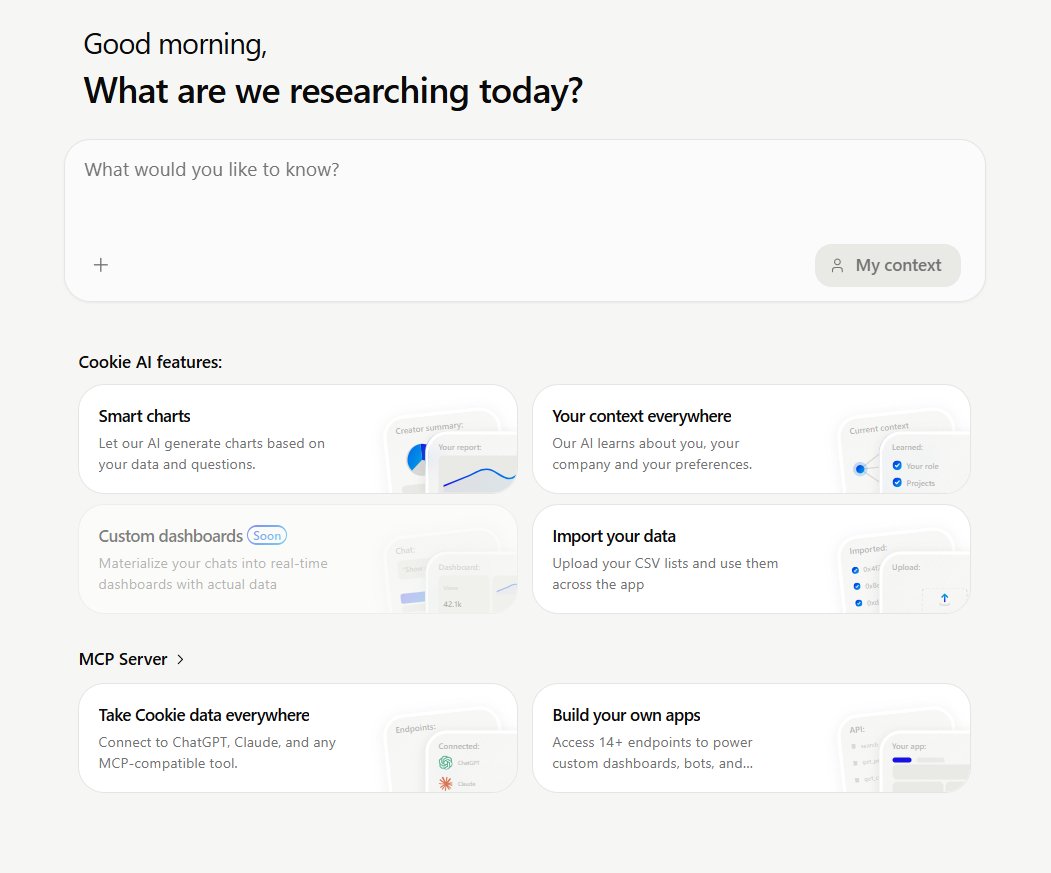Click the Claude logo icon in Connected list
Screen dimensions: 1051x873
click(446, 783)
